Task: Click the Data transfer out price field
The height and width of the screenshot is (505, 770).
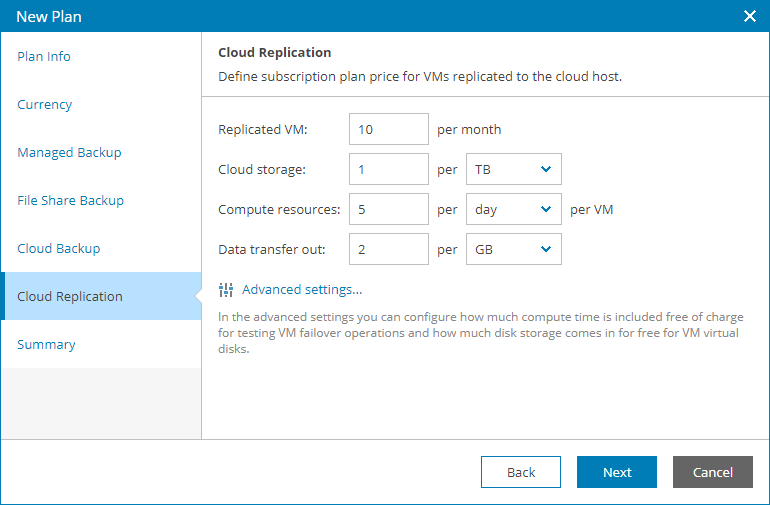Action: coord(389,249)
